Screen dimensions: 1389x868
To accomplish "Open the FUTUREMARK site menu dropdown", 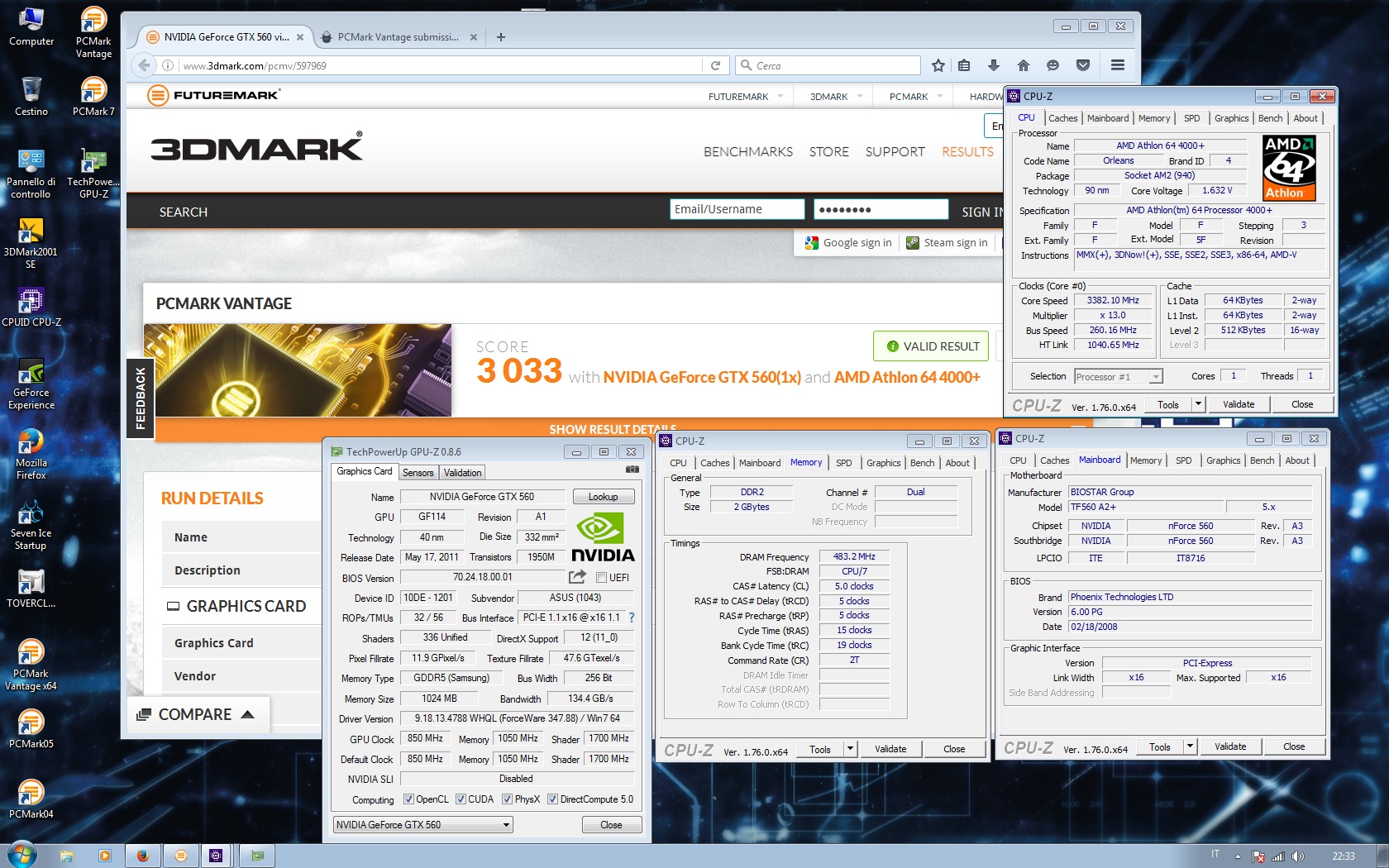I will 745,97.
